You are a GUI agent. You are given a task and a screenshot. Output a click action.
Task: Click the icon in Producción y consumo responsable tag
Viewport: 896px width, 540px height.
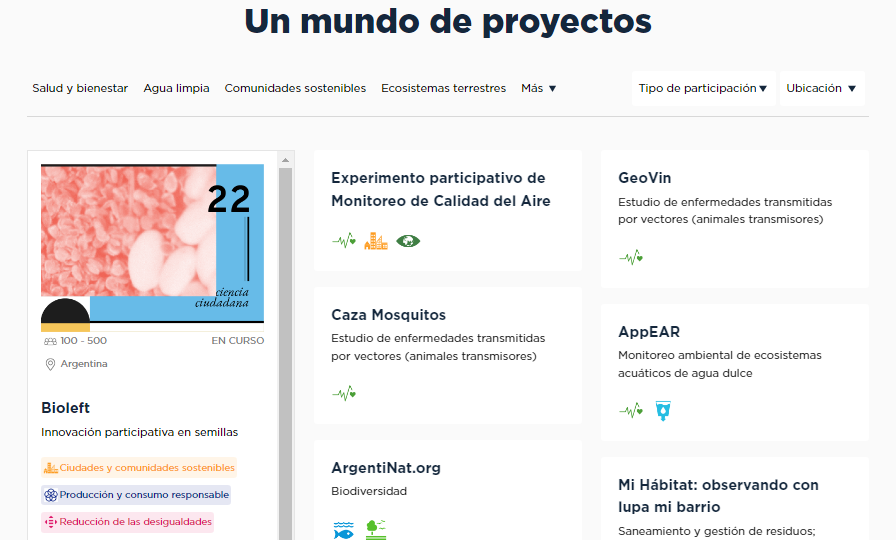tap(51, 495)
